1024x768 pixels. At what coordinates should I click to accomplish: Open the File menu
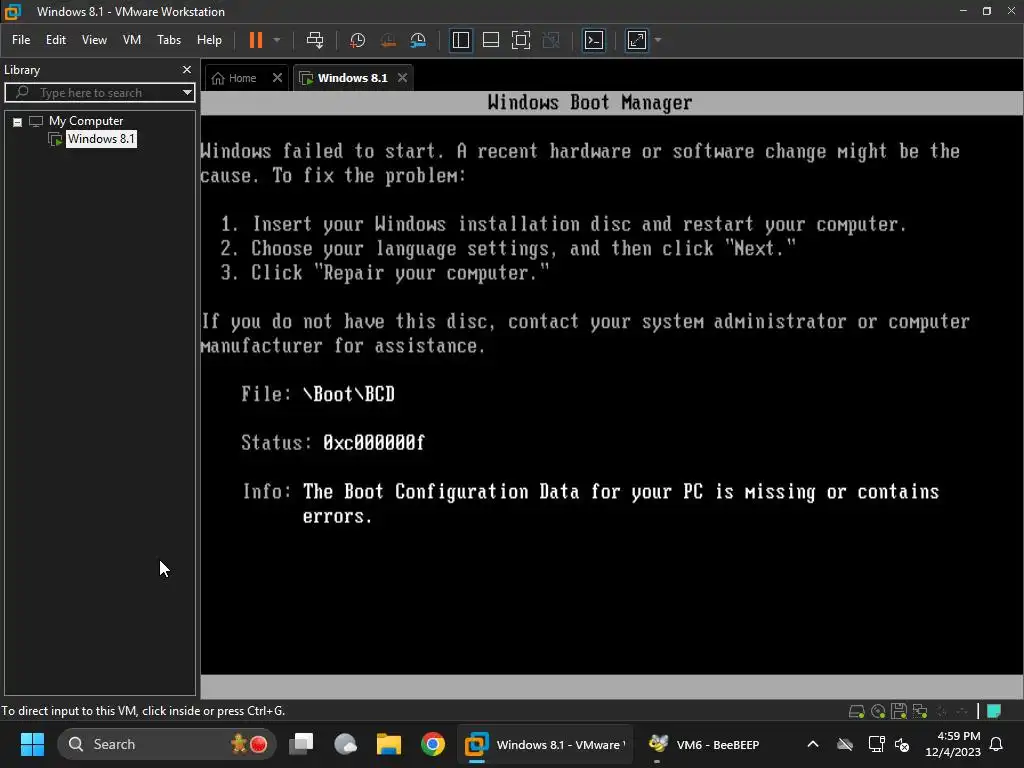point(21,40)
